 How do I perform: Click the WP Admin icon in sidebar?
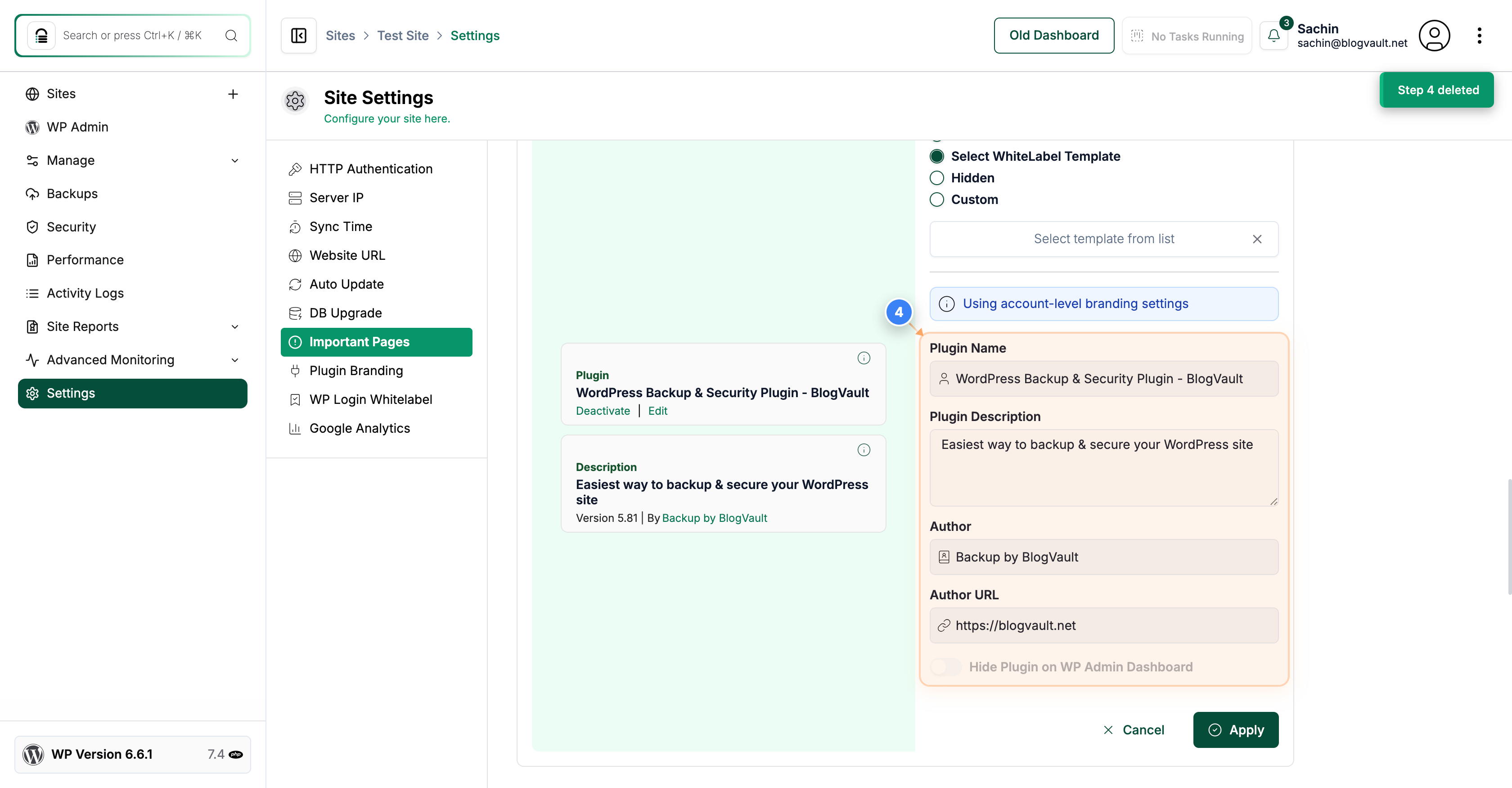point(32,127)
